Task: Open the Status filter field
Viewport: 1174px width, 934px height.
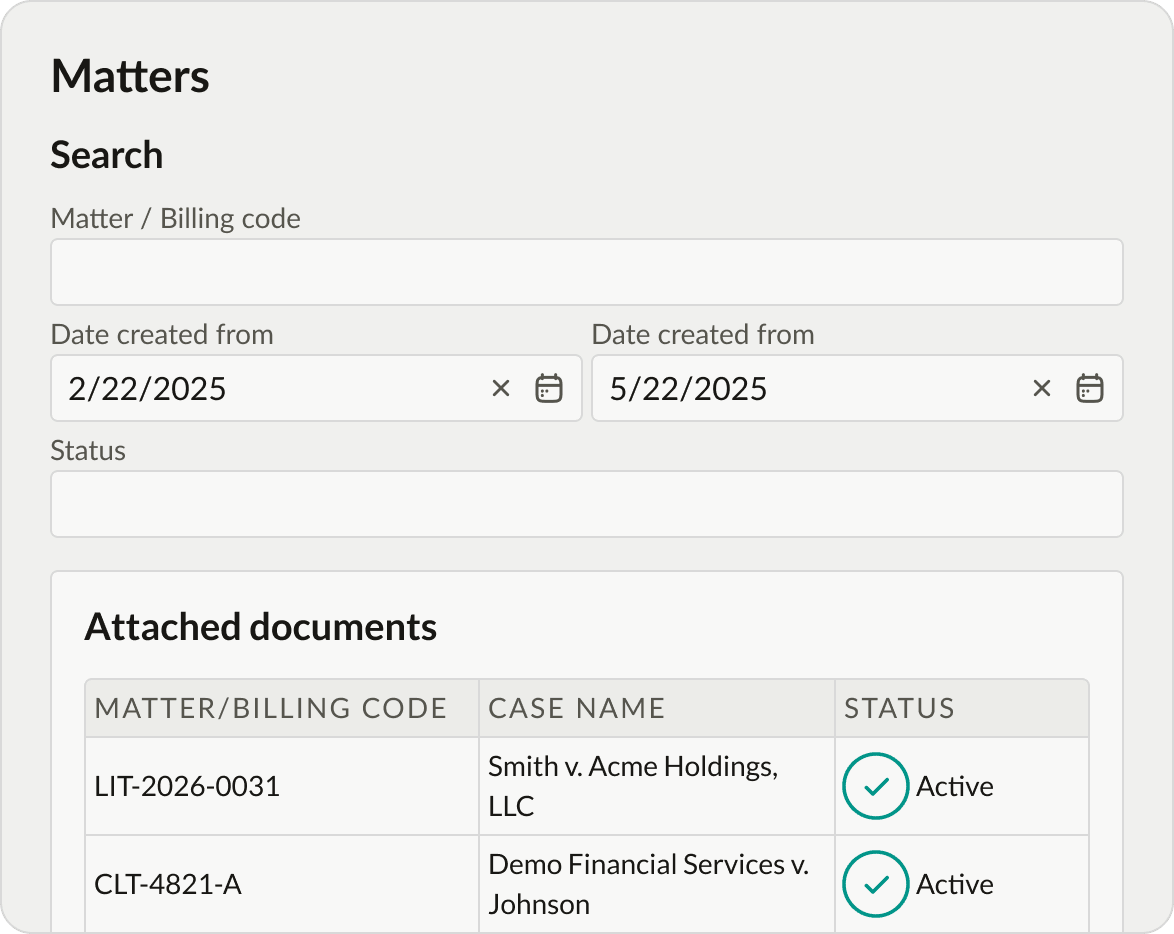Action: pos(587,504)
